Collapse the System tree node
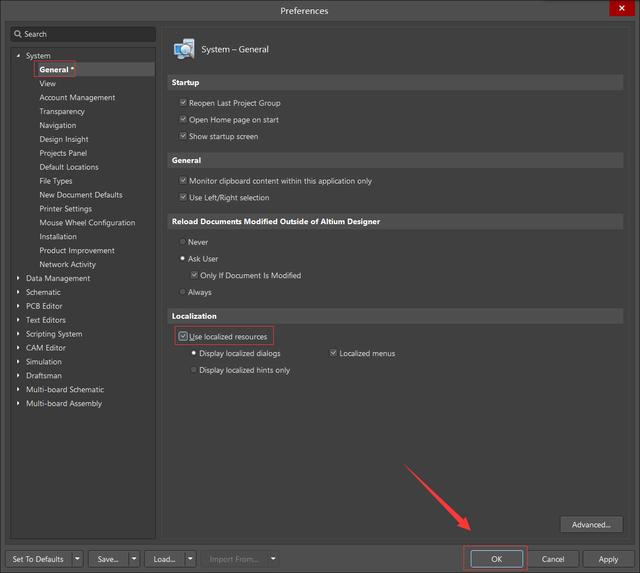640x573 pixels. tap(18, 56)
